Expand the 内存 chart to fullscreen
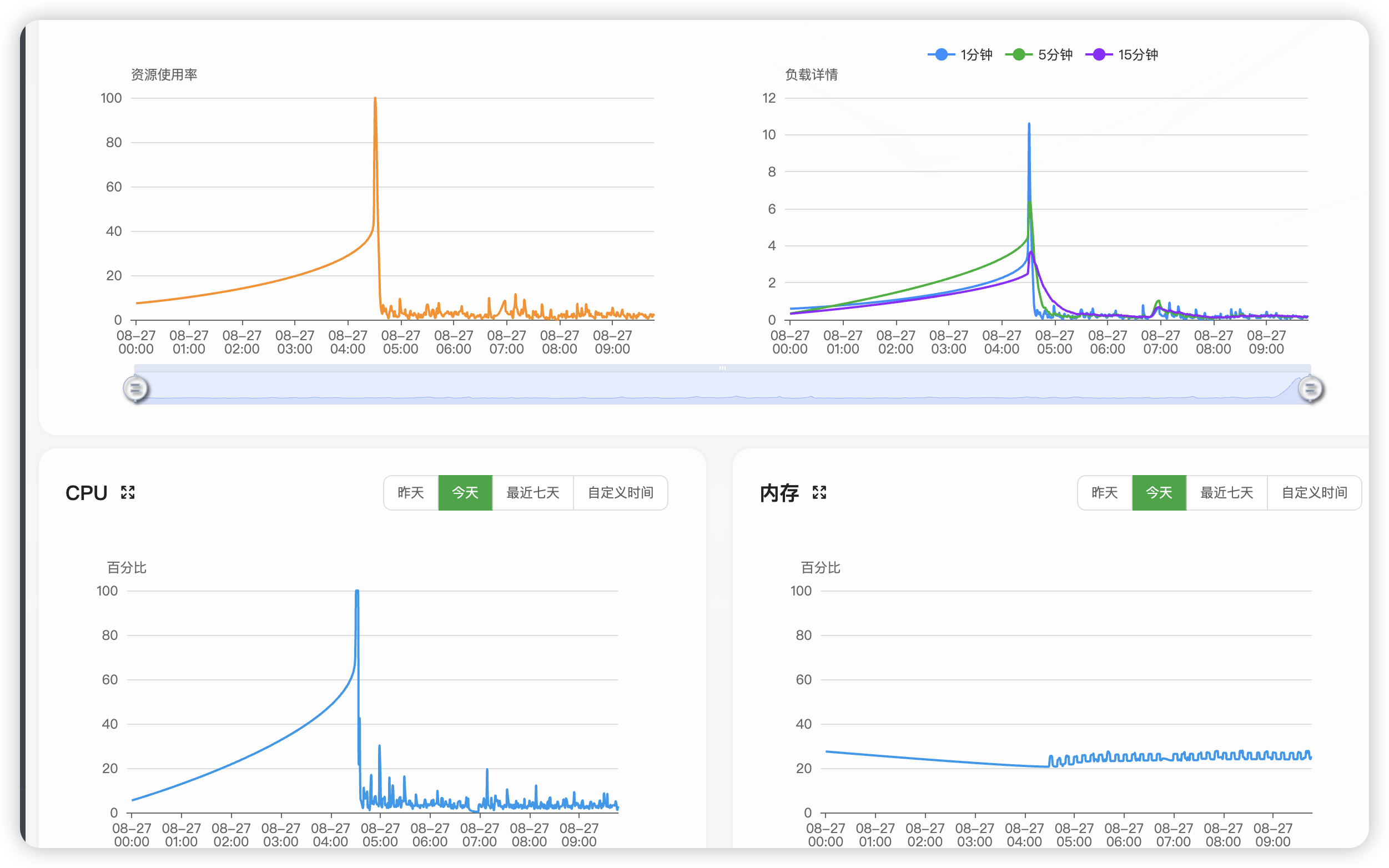 point(819,492)
